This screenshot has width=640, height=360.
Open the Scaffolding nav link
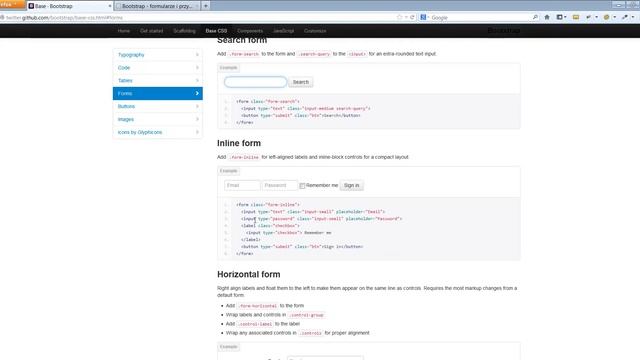tap(184, 31)
